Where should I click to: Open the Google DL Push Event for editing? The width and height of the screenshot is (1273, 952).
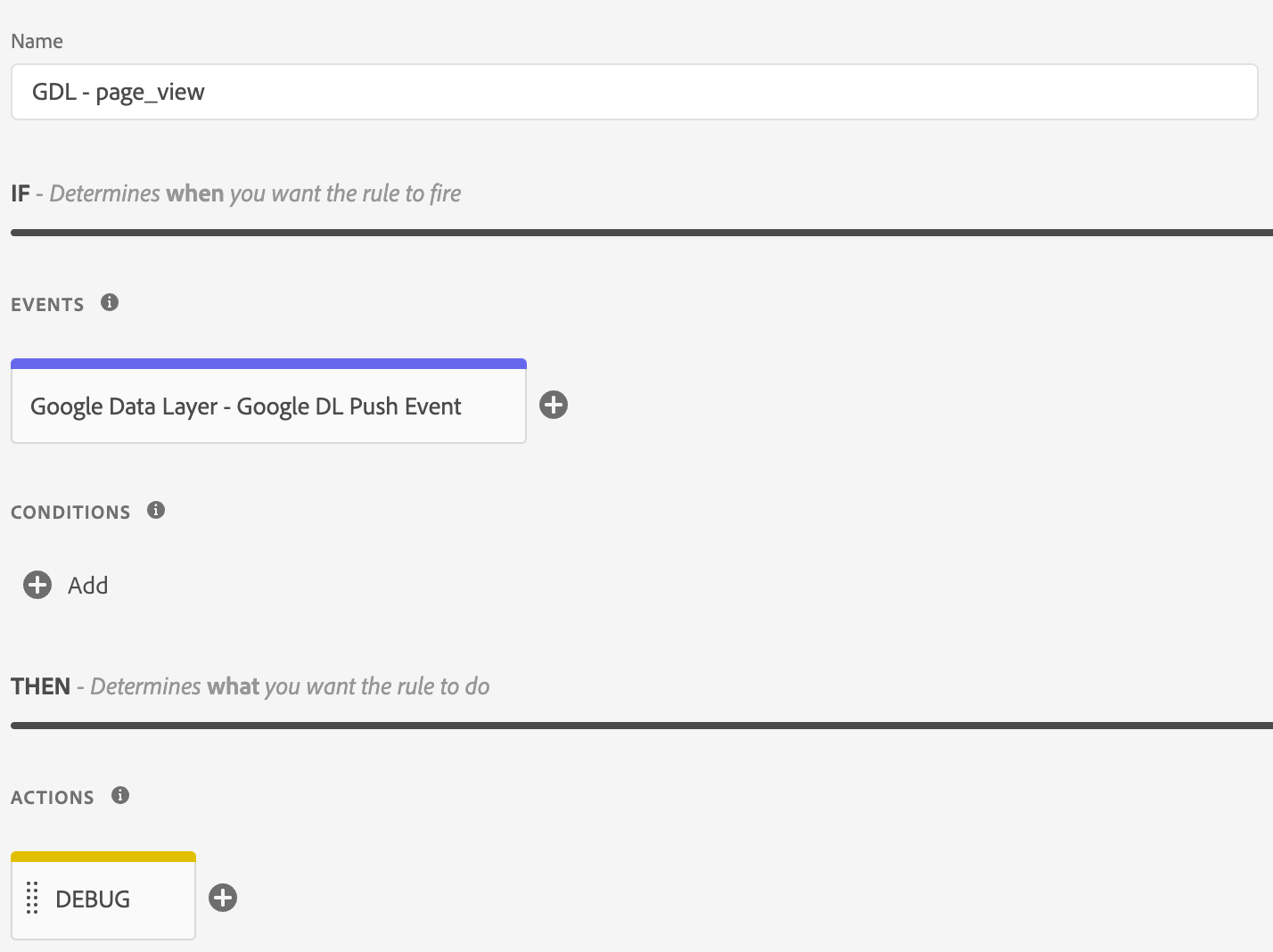pyautogui.click(x=267, y=406)
